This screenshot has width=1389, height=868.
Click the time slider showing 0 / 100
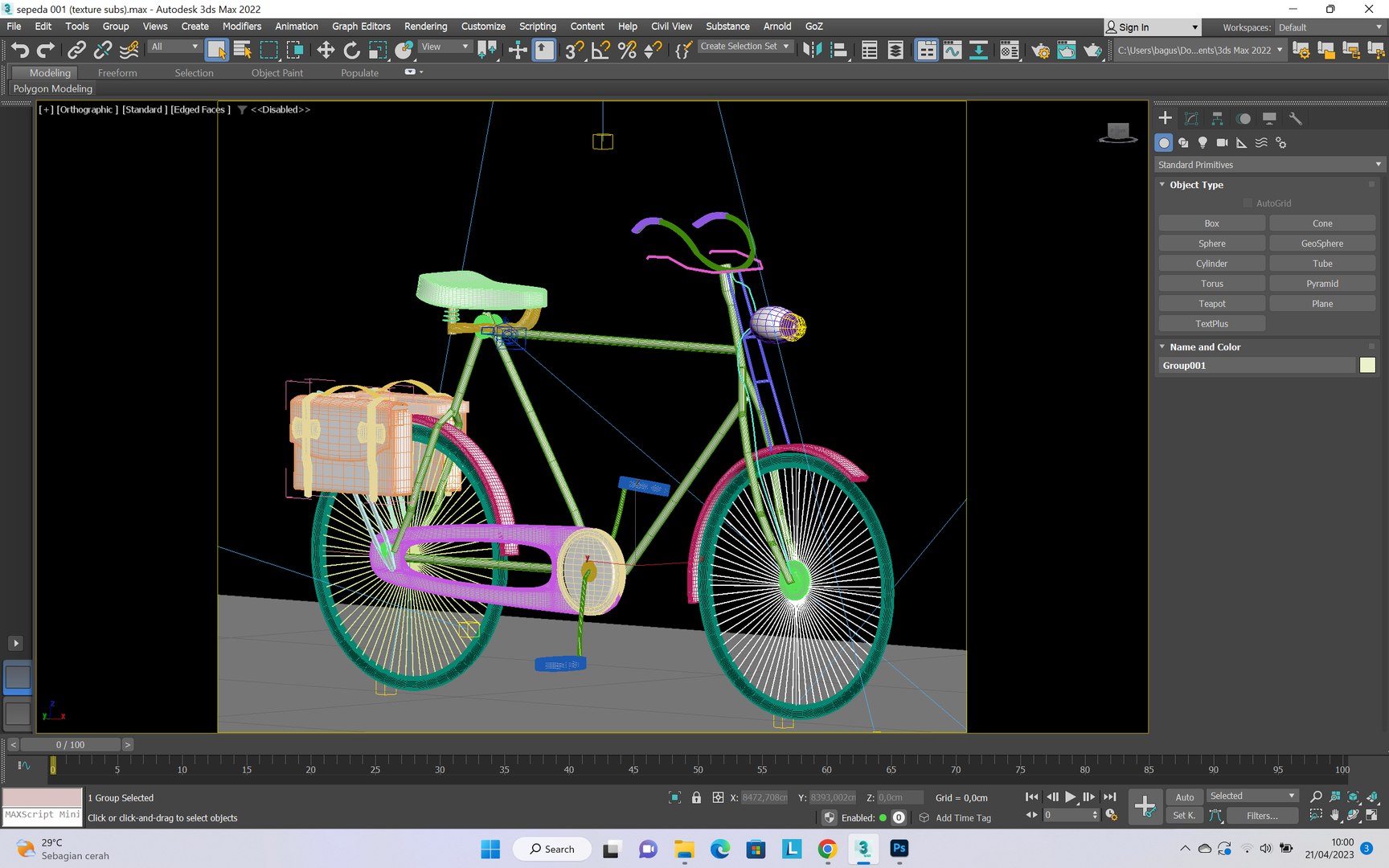click(70, 745)
